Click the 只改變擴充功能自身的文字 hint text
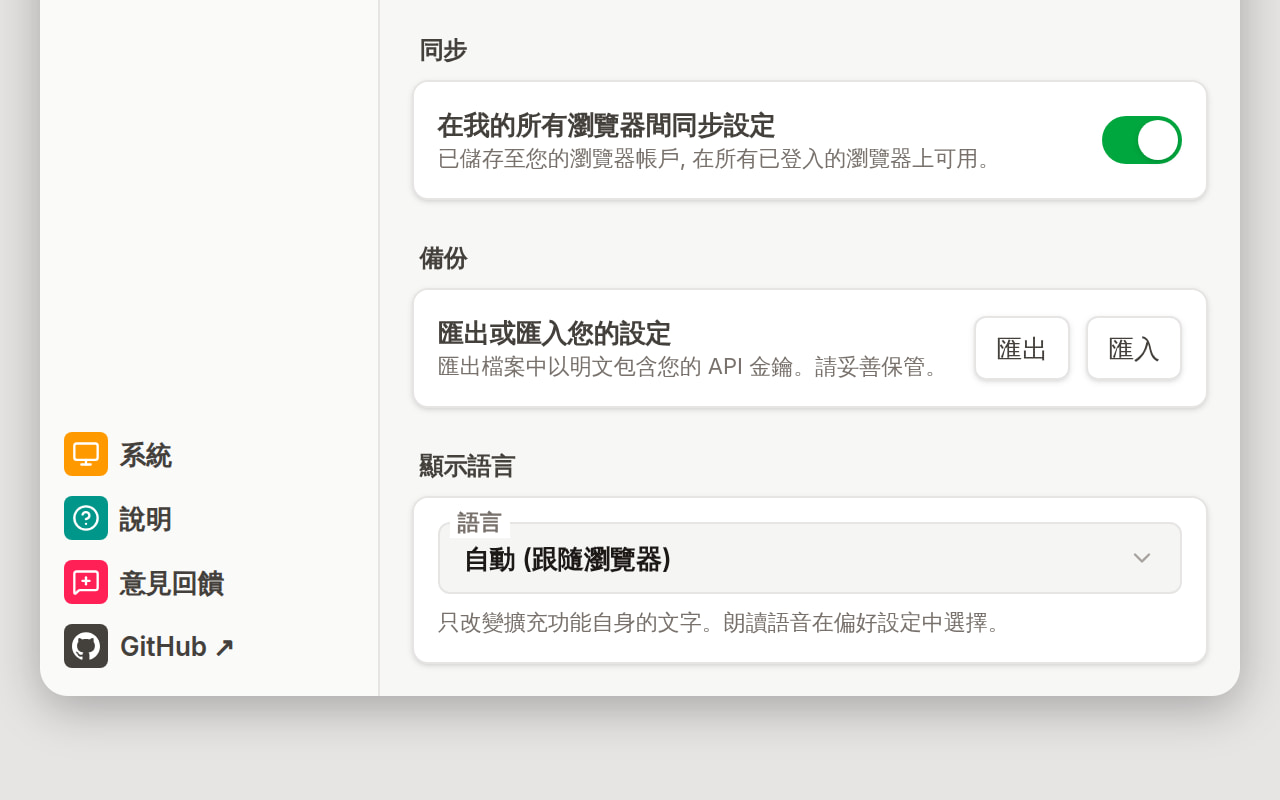This screenshot has width=1280, height=800. [x=720, y=623]
